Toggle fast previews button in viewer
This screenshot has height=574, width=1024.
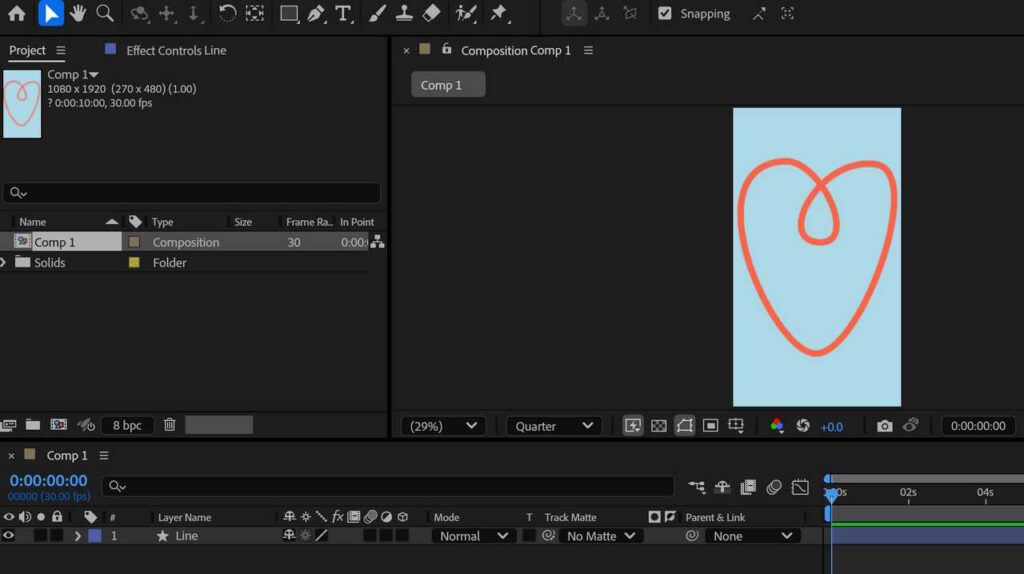(633, 426)
